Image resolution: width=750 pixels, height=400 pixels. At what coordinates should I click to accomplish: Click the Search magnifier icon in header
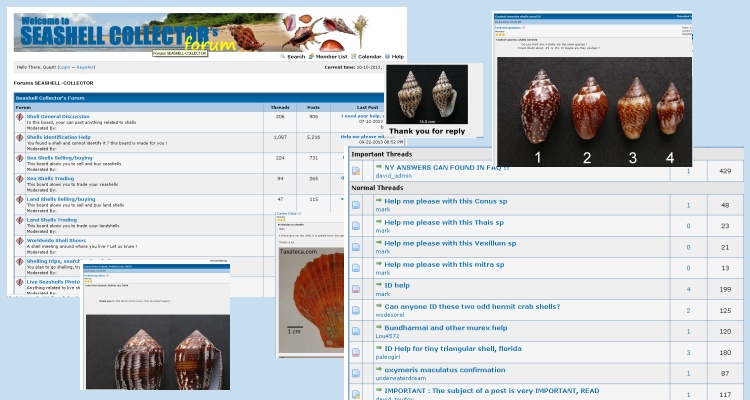tap(283, 56)
